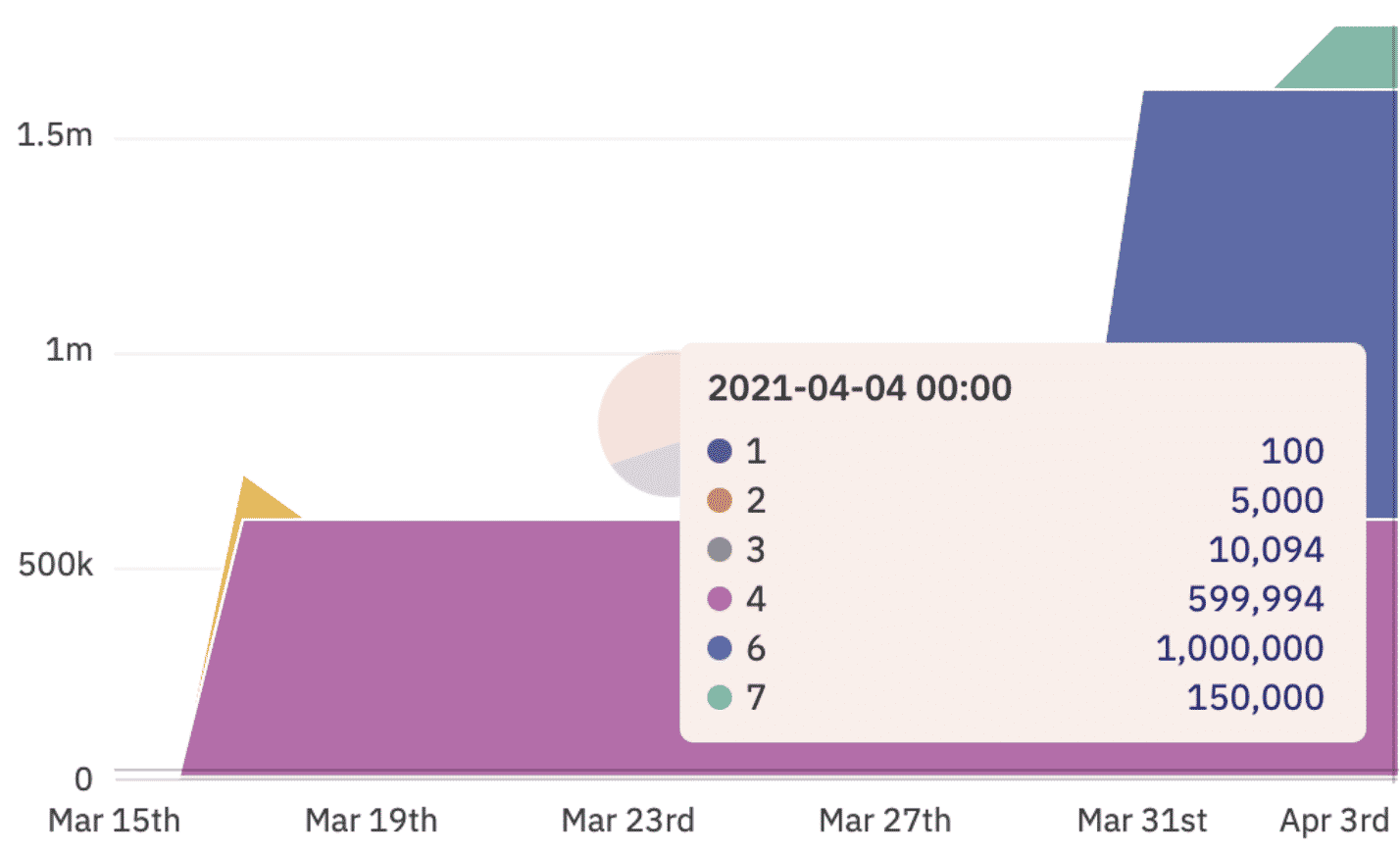1400x853 pixels.
Task: Click the Mar 31st axis label
Action: pyautogui.click(x=1142, y=820)
